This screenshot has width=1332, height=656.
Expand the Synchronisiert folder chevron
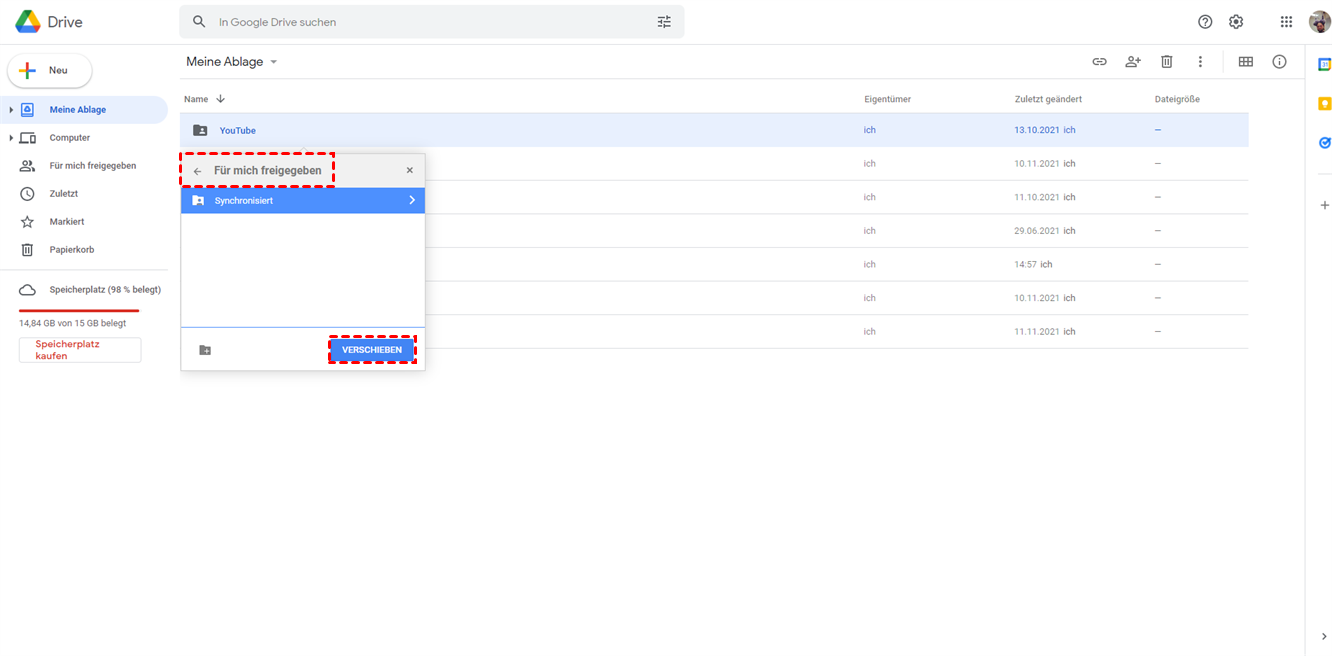(411, 201)
